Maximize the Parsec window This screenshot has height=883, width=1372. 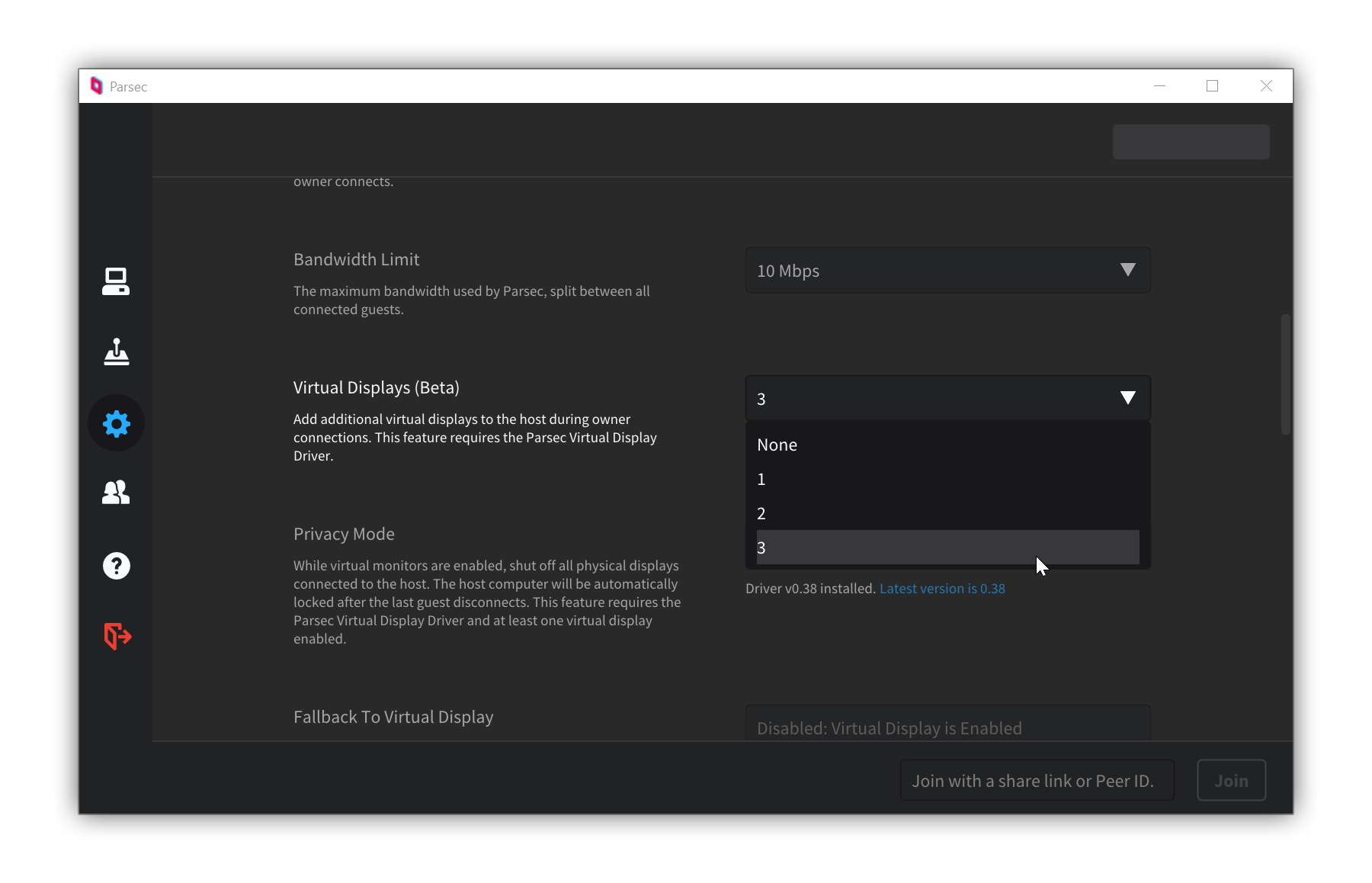[x=1212, y=85]
